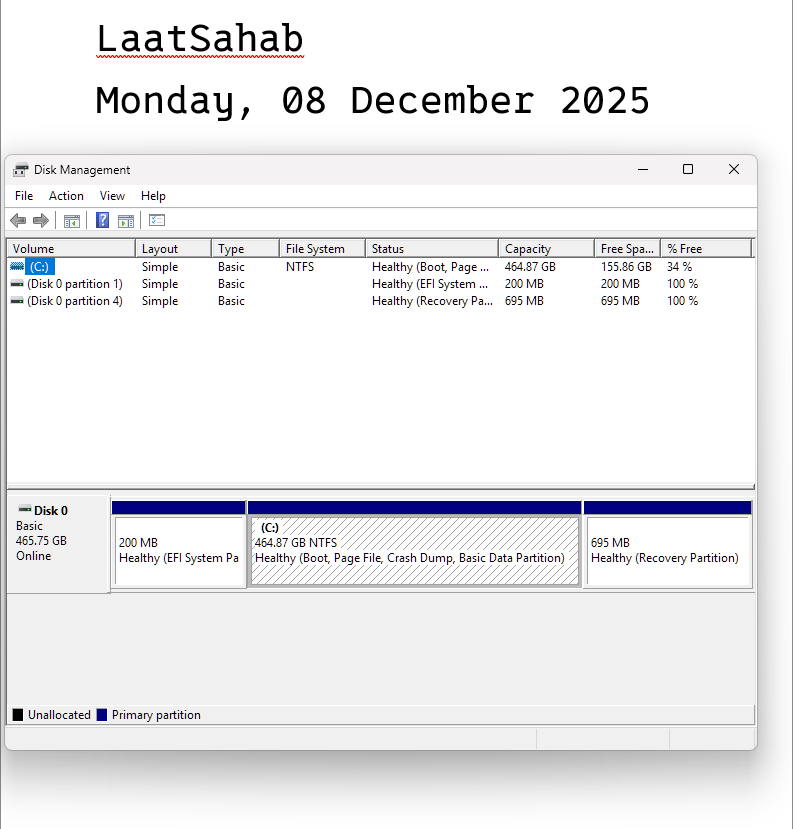Open the Help menu

pos(153,196)
